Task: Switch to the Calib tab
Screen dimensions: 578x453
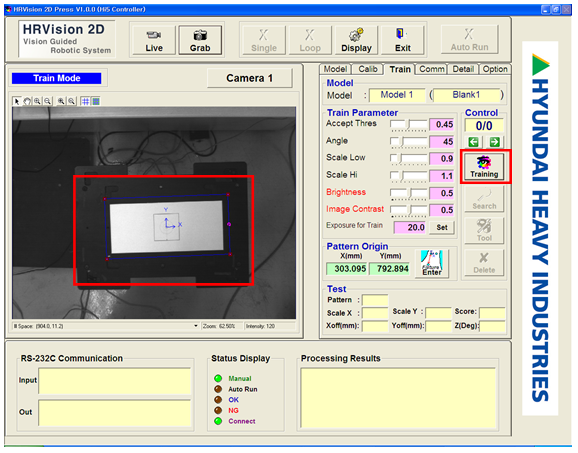Action: (368, 69)
